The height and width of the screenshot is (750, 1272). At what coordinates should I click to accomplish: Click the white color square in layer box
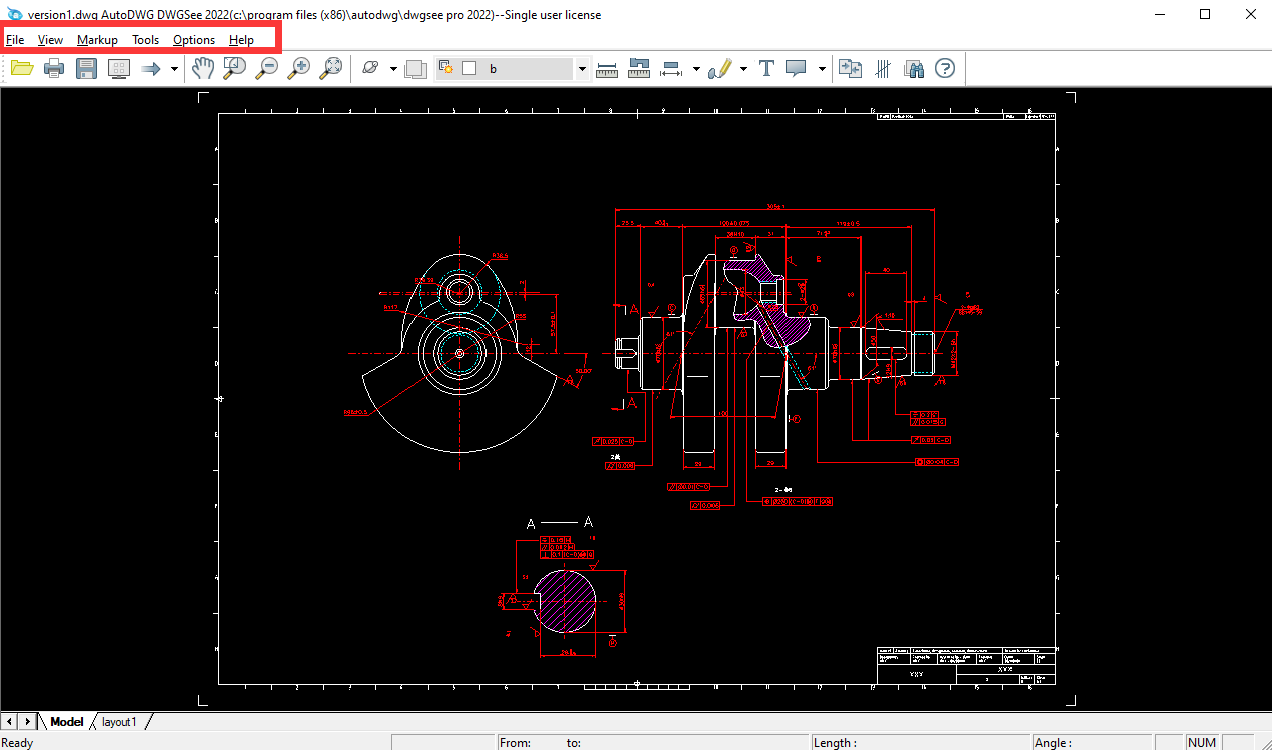[x=469, y=68]
